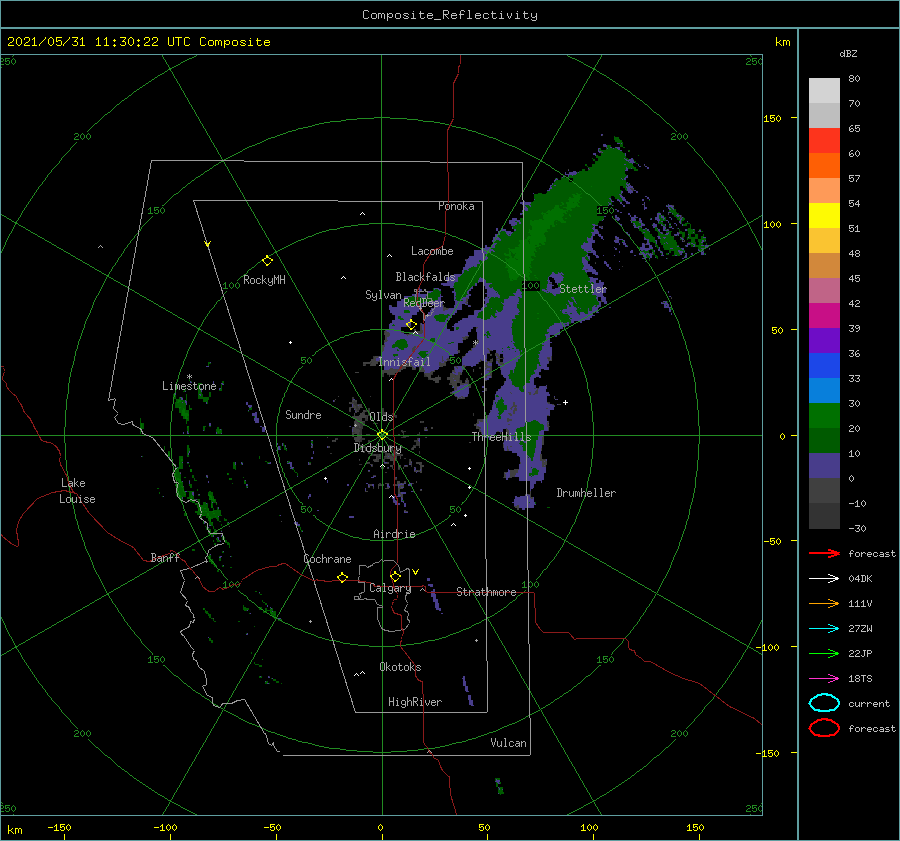Select the orange 111V arrow in legend

824,603
